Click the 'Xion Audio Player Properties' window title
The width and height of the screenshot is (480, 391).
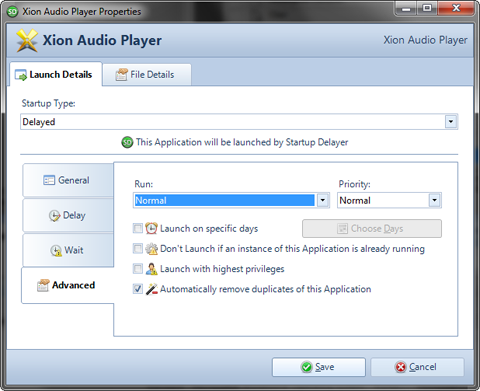coord(82,12)
